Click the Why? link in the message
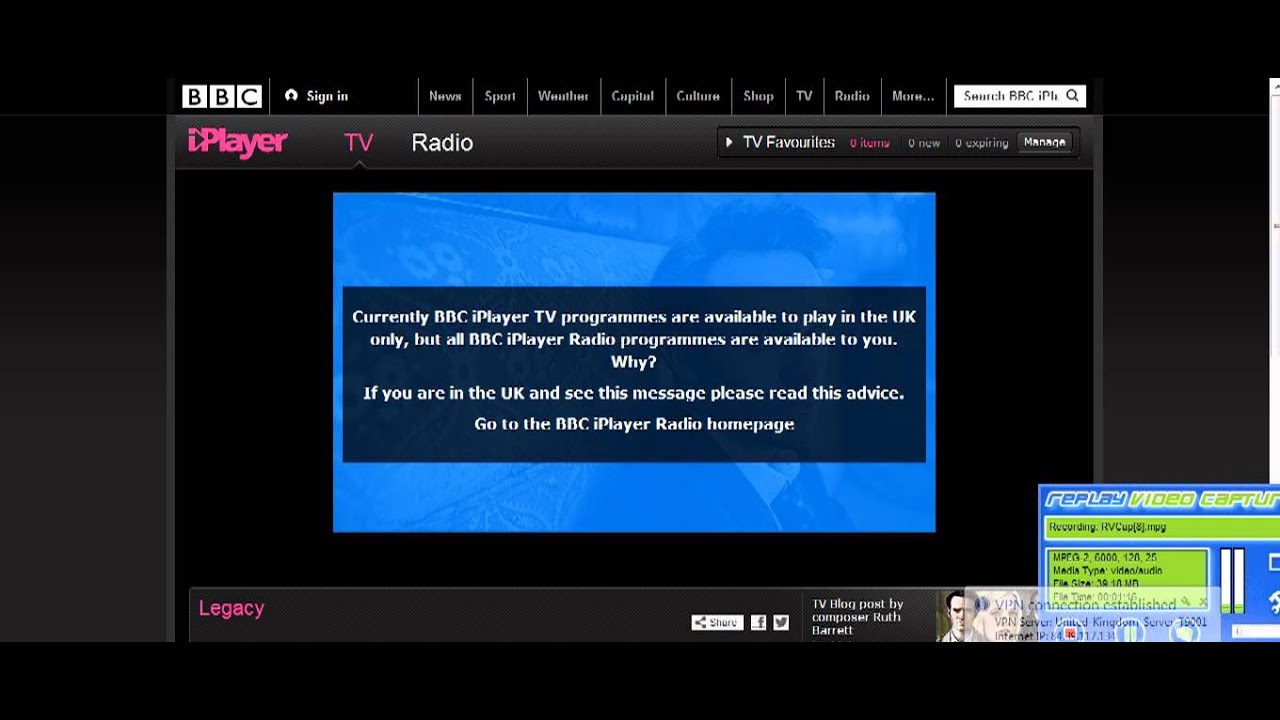 634,362
